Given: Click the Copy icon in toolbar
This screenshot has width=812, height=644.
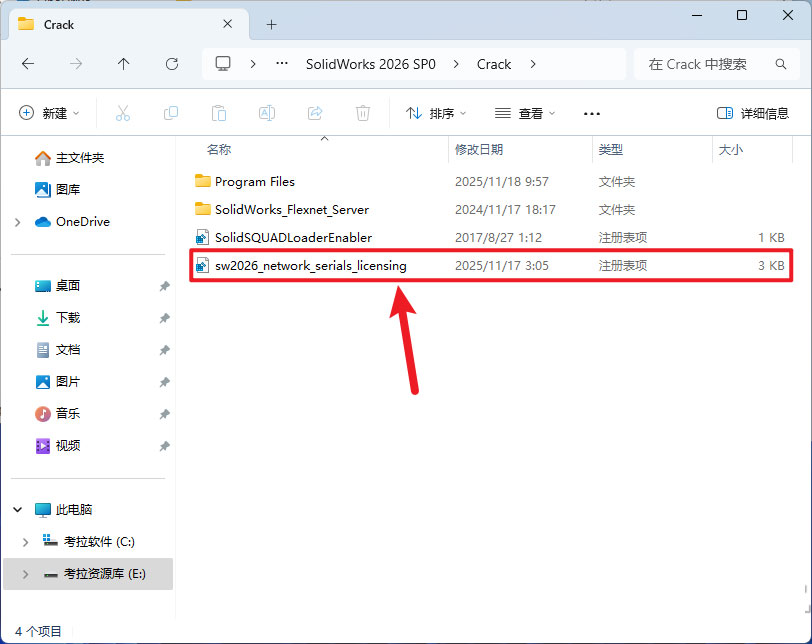Looking at the screenshot, I should (171, 114).
